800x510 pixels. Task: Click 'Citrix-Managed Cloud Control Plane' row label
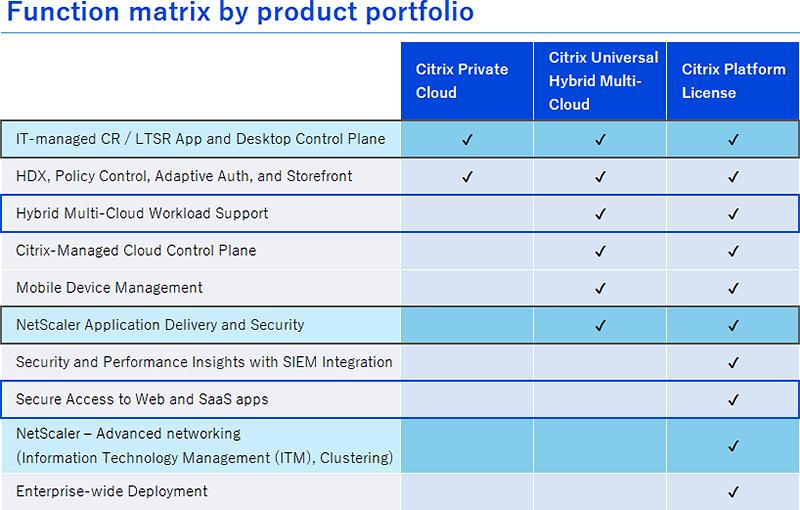pos(136,250)
